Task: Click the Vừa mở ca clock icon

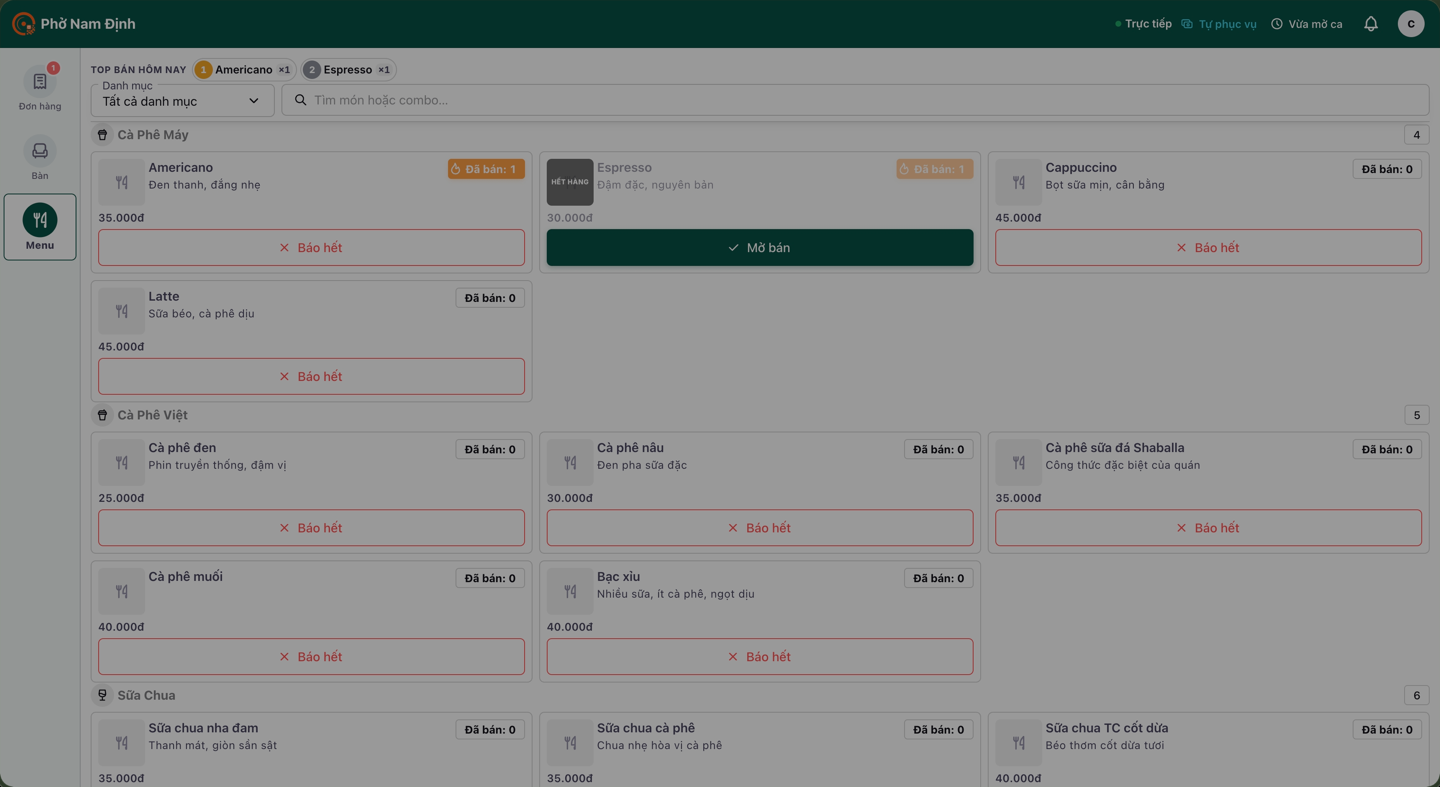Action: pos(1277,24)
